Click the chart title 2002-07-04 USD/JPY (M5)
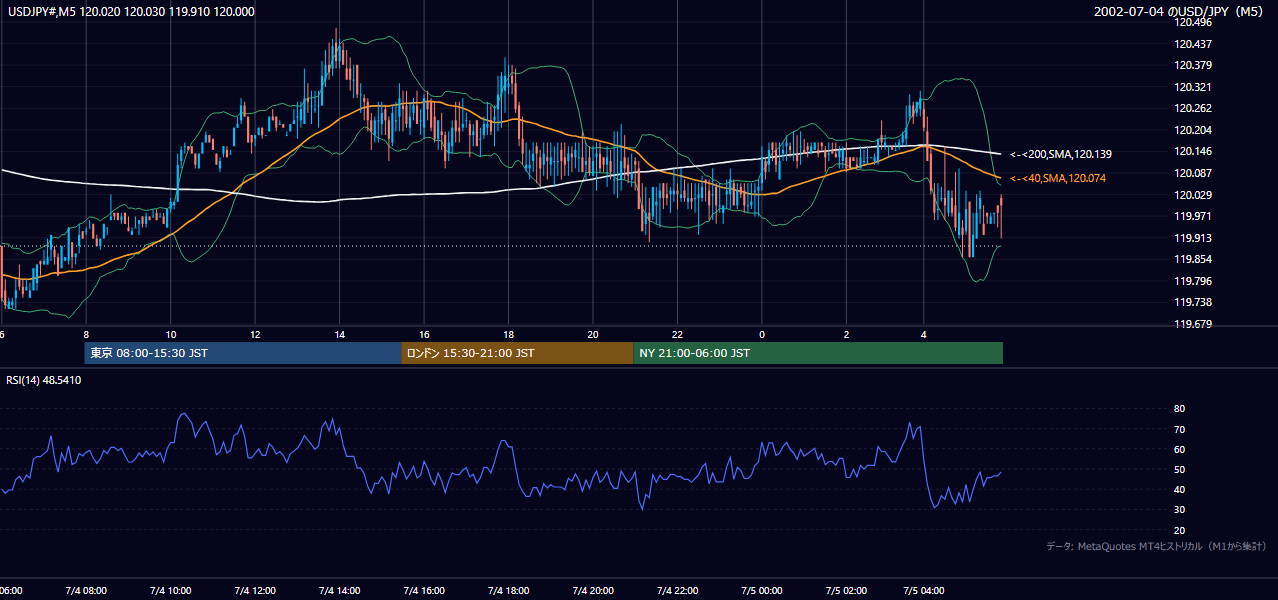Viewport: 1278px width, 600px height. coord(1180,11)
